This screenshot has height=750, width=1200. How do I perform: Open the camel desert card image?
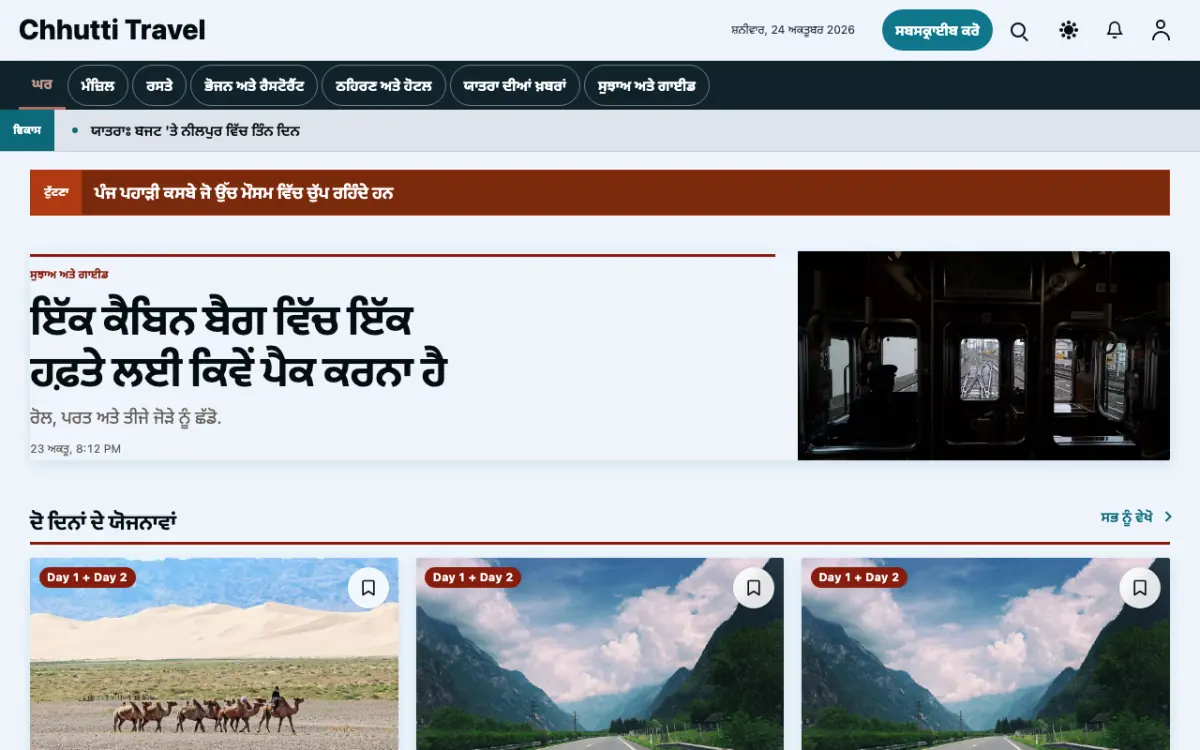tap(214, 654)
